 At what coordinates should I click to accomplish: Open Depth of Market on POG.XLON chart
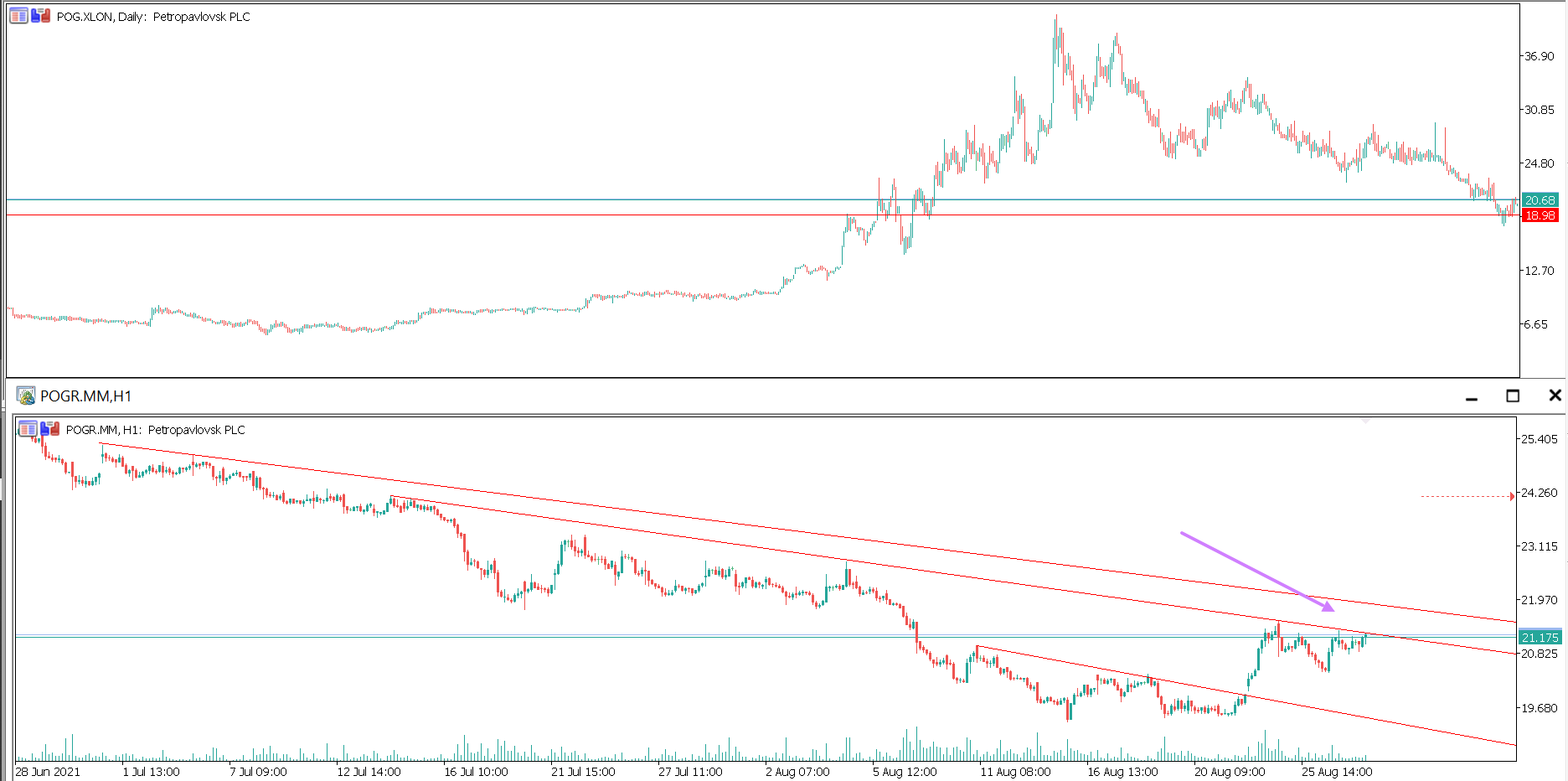[x=18, y=16]
